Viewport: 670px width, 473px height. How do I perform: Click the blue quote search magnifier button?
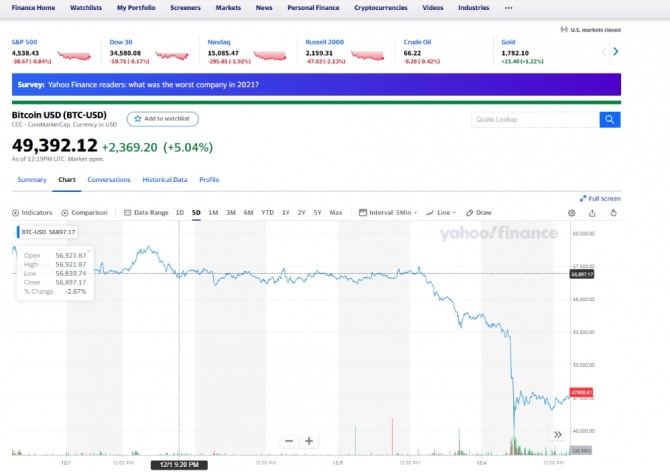coord(610,120)
